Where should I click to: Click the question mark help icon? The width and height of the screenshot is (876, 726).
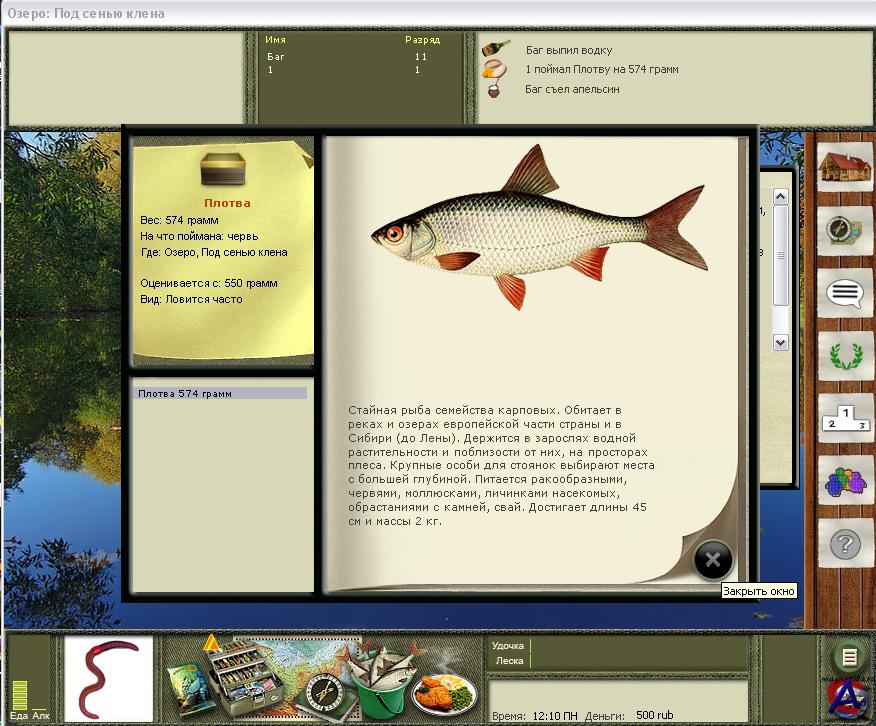pyautogui.click(x=845, y=545)
